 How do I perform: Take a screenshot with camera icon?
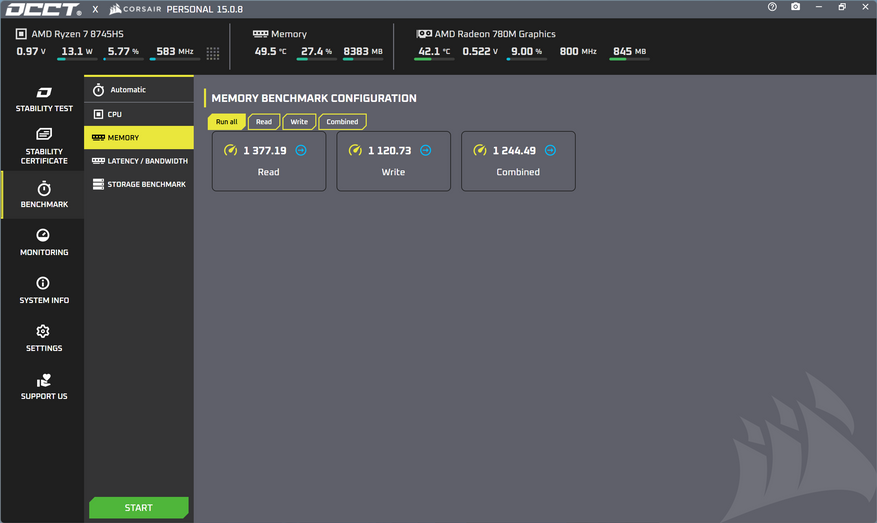795,7
